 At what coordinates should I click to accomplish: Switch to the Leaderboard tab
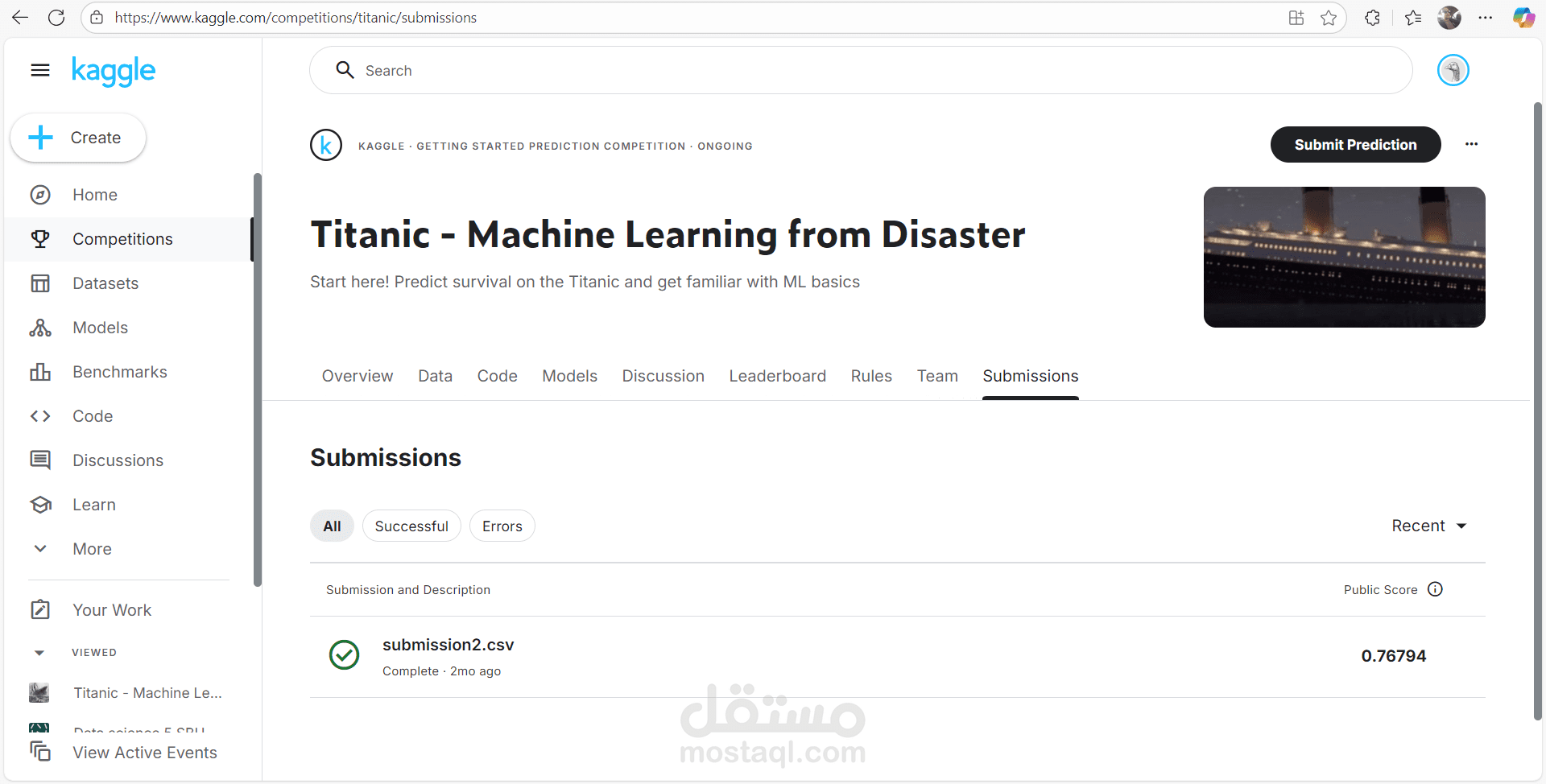coord(777,376)
